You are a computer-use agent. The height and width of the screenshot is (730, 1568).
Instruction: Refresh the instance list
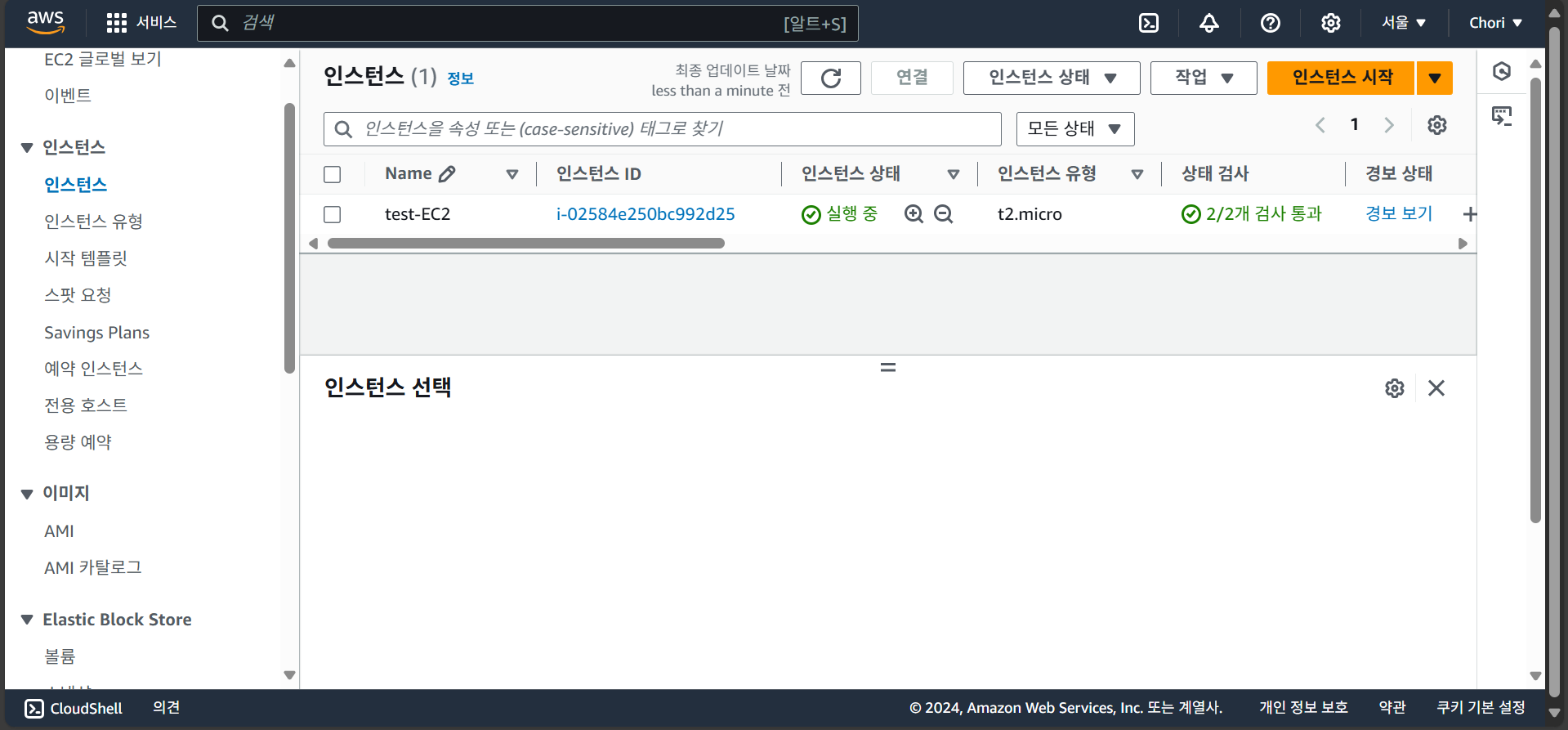(x=831, y=78)
